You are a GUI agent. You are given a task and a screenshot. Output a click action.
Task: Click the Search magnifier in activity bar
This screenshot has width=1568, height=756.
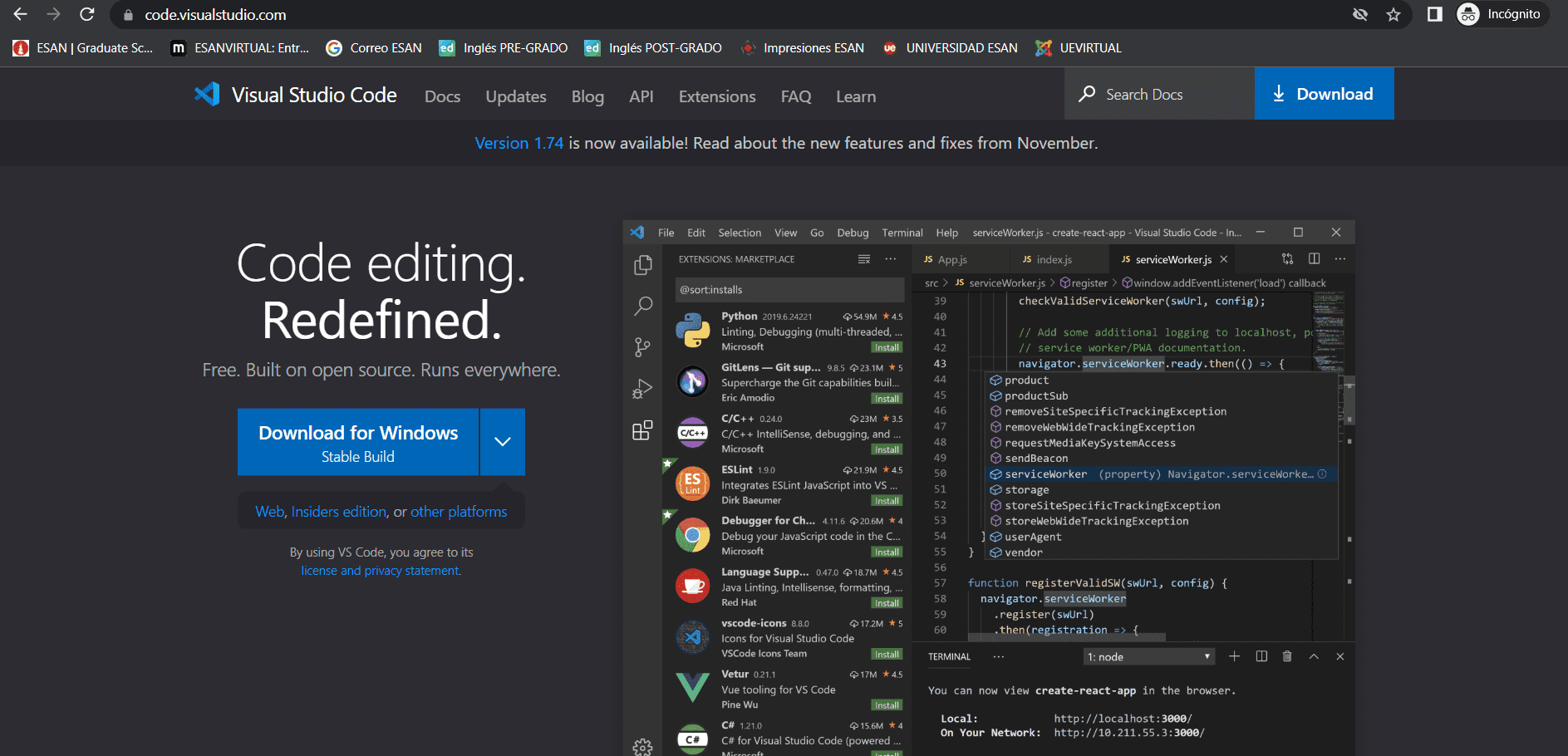(642, 307)
